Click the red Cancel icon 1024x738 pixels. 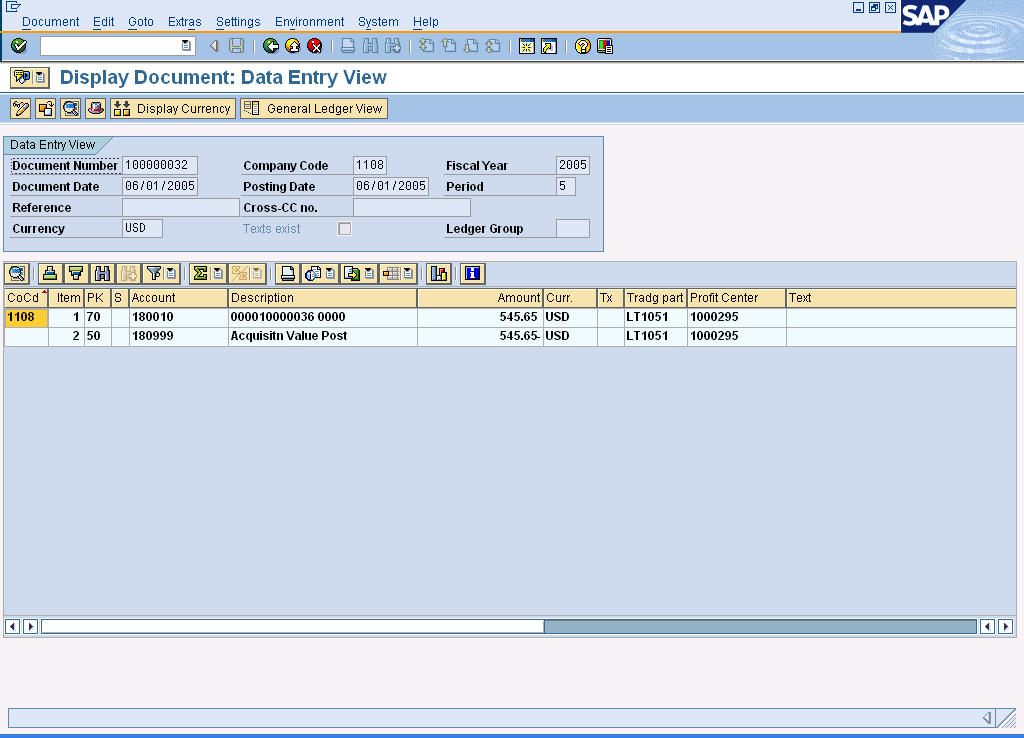[315, 46]
